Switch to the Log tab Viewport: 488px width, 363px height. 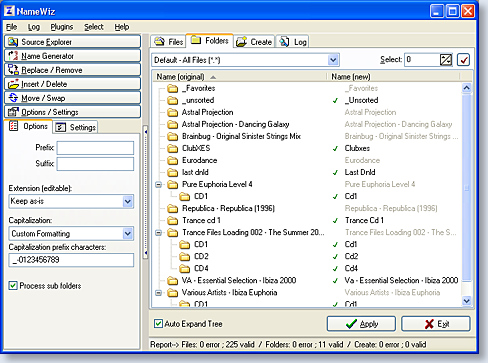click(x=293, y=42)
